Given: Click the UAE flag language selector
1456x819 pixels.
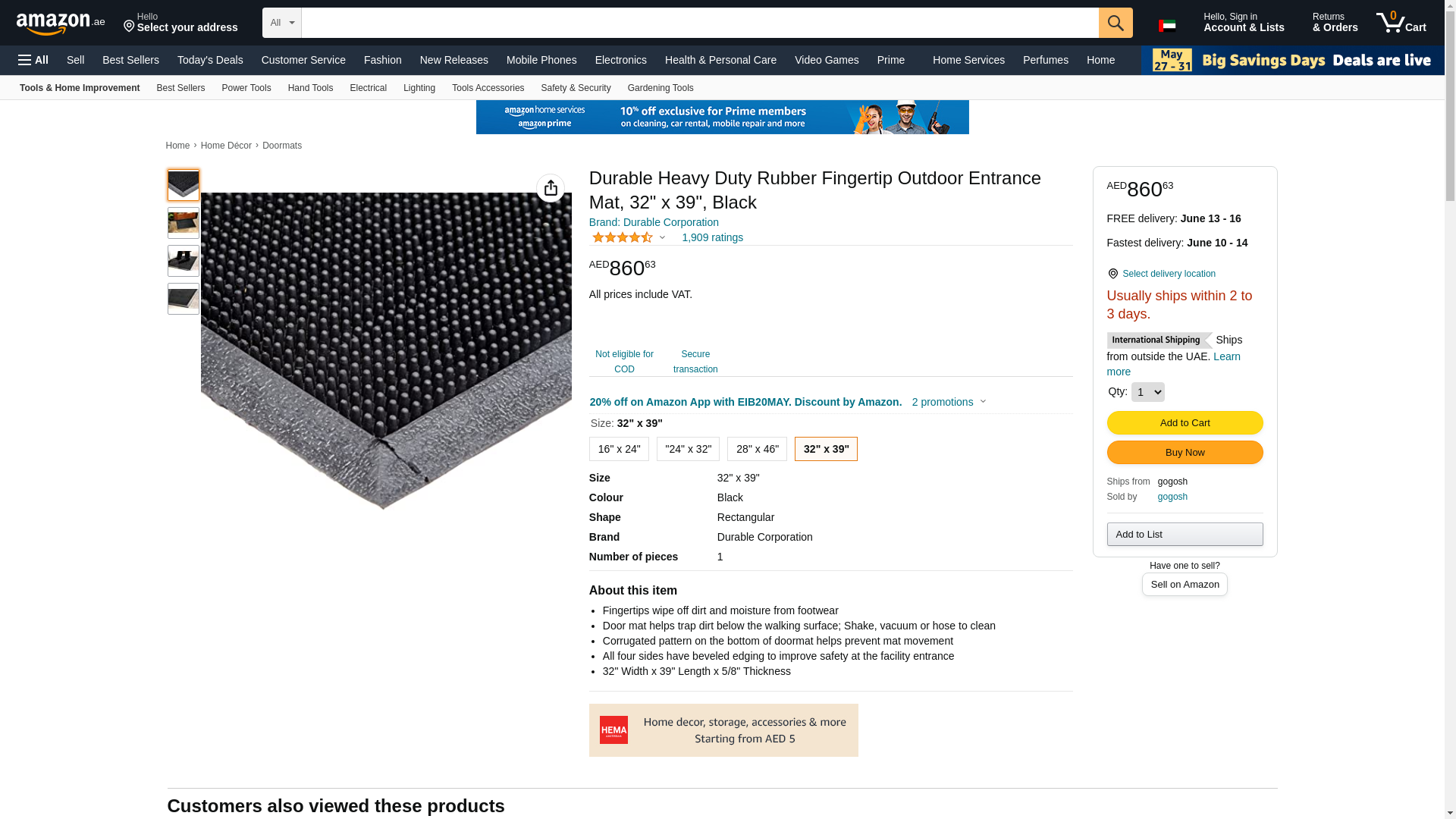Looking at the screenshot, I should 1167,25.
